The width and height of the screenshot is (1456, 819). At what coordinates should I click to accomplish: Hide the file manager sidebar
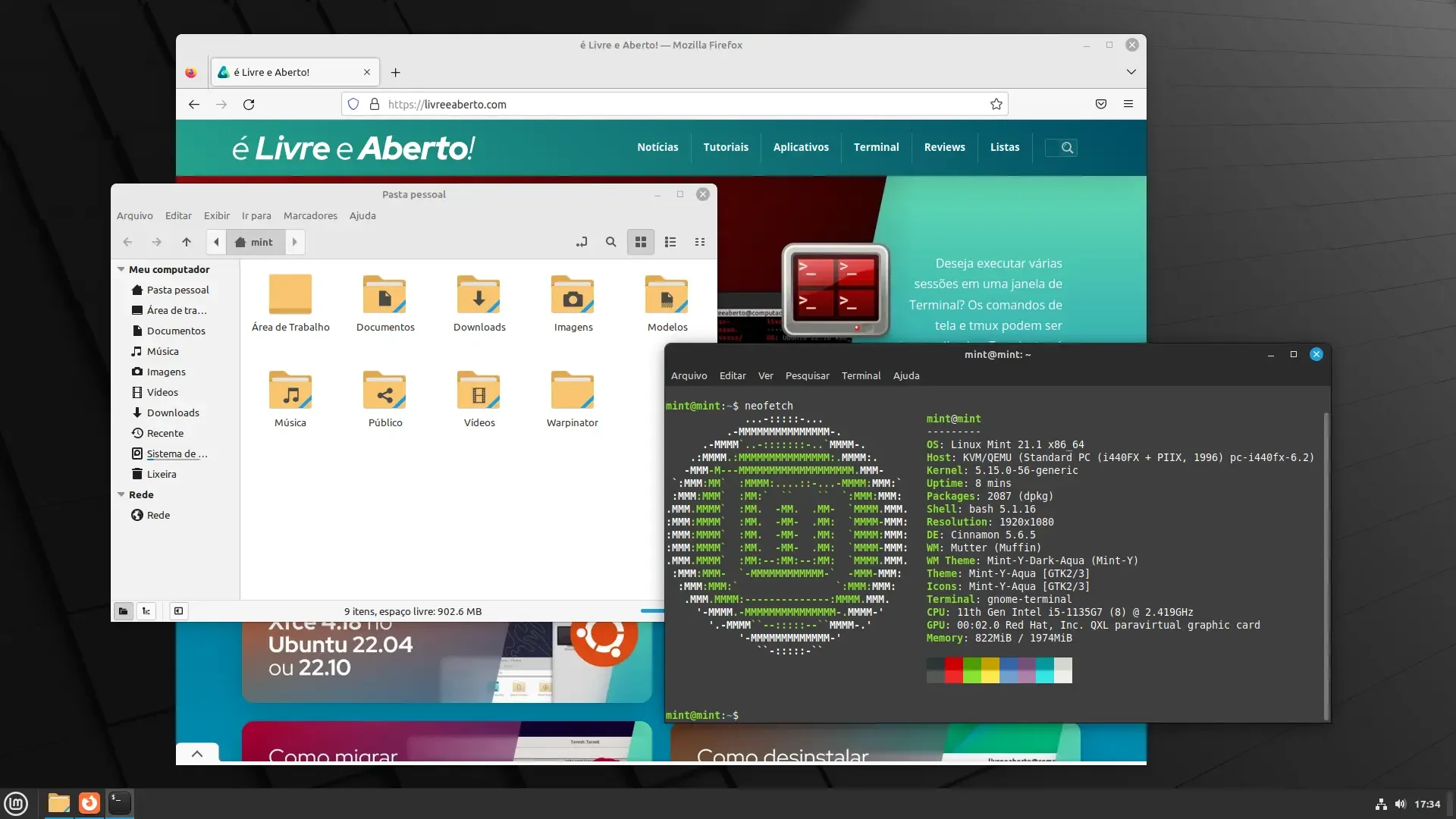click(178, 611)
